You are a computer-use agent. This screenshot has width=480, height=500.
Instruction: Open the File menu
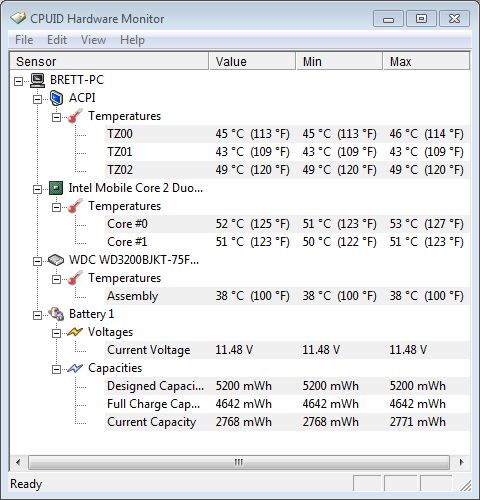(x=24, y=40)
